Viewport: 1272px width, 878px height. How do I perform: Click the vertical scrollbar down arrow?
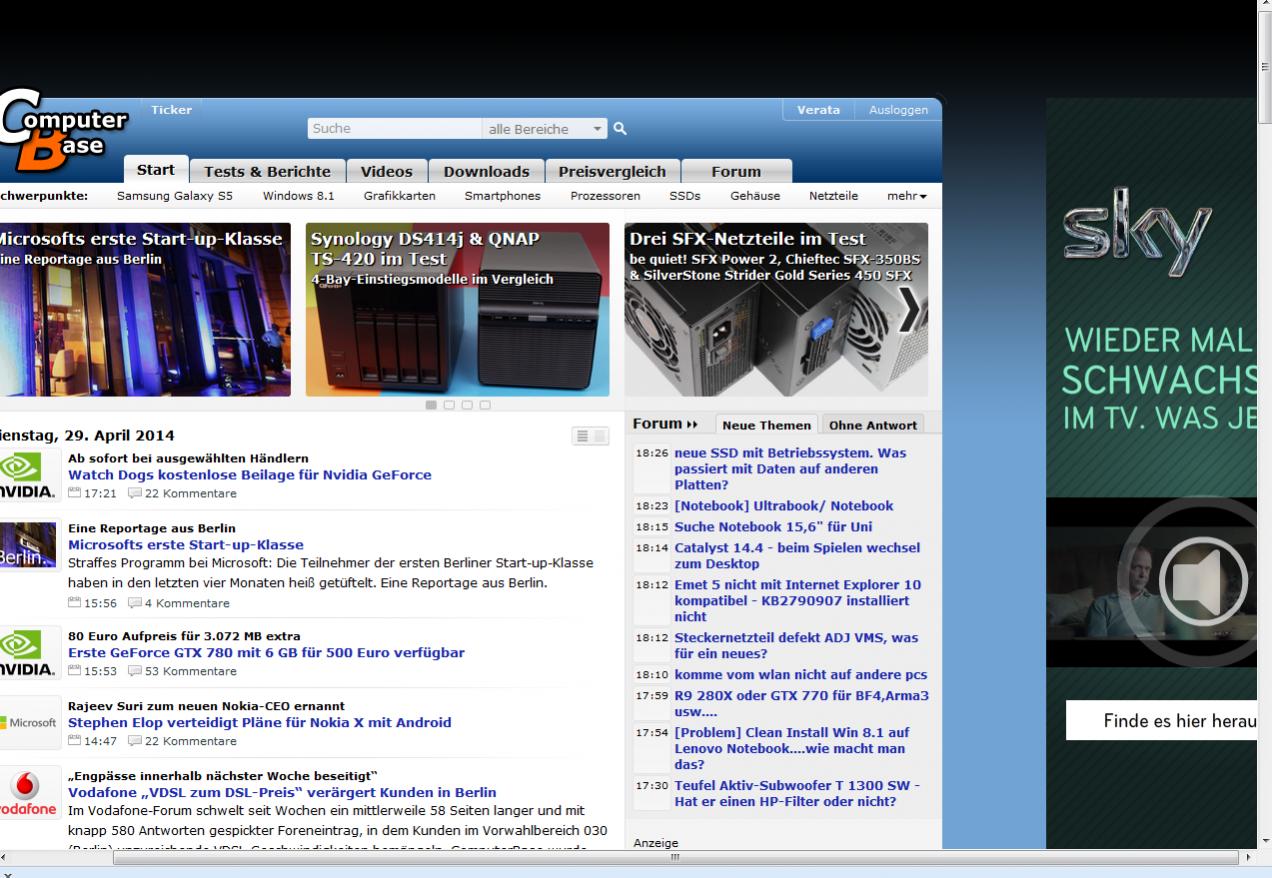coord(1263,841)
